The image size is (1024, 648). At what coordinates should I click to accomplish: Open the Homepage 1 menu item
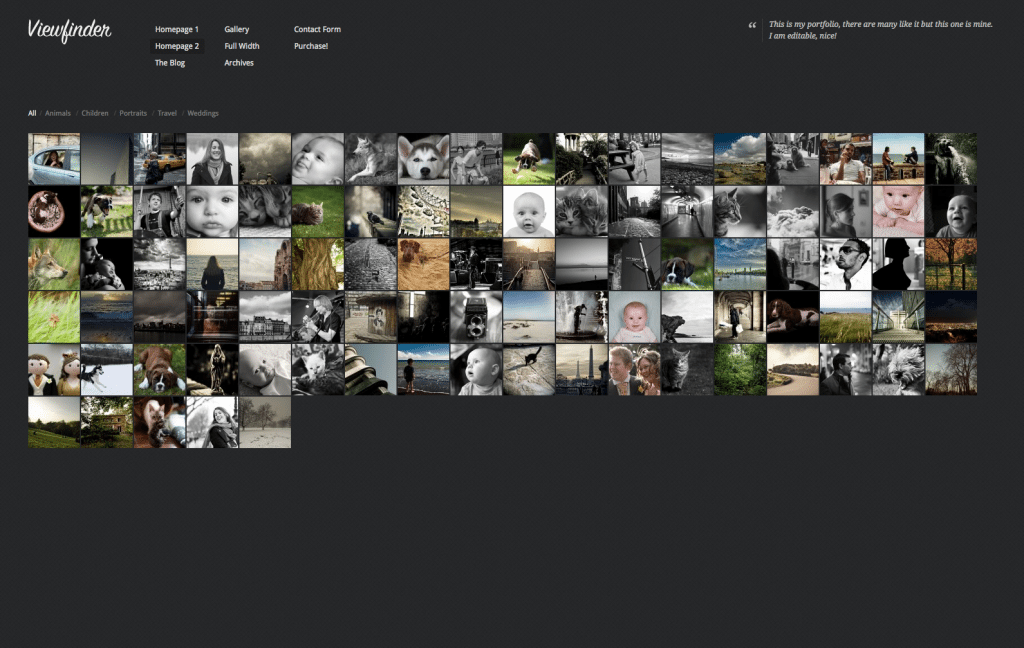coord(176,29)
